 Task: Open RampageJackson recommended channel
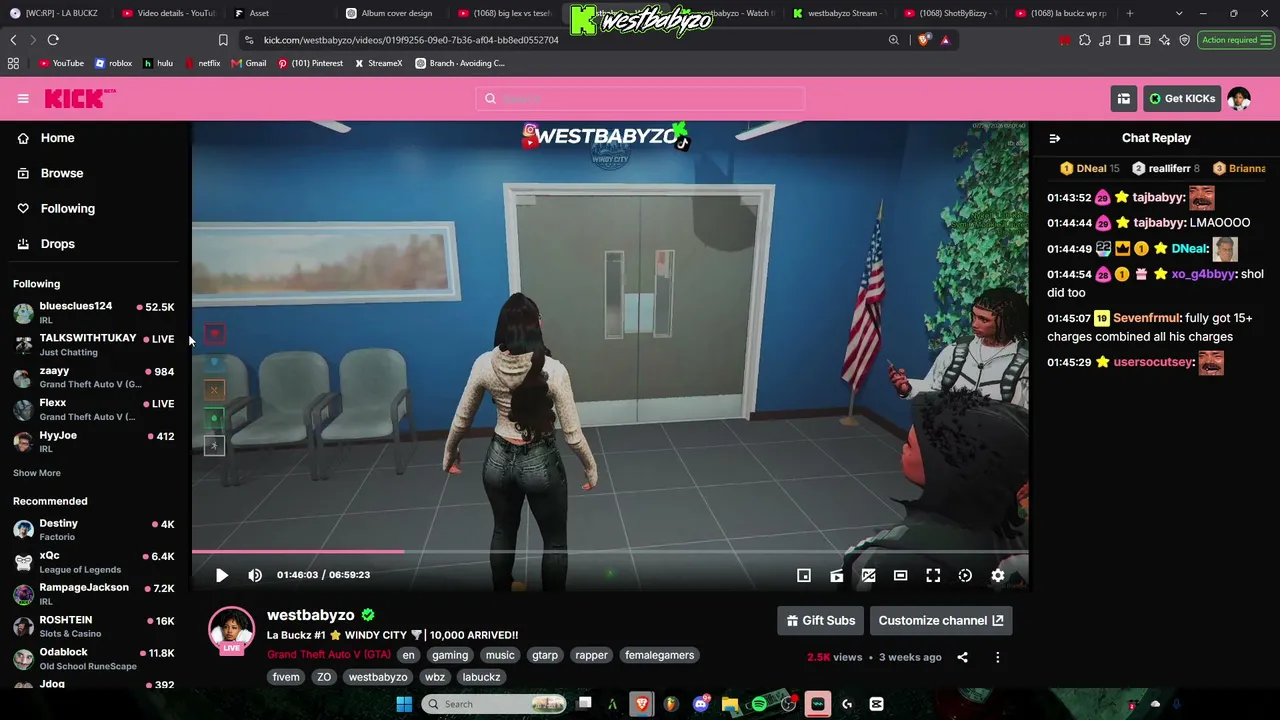pyautogui.click(x=94, y=594)
